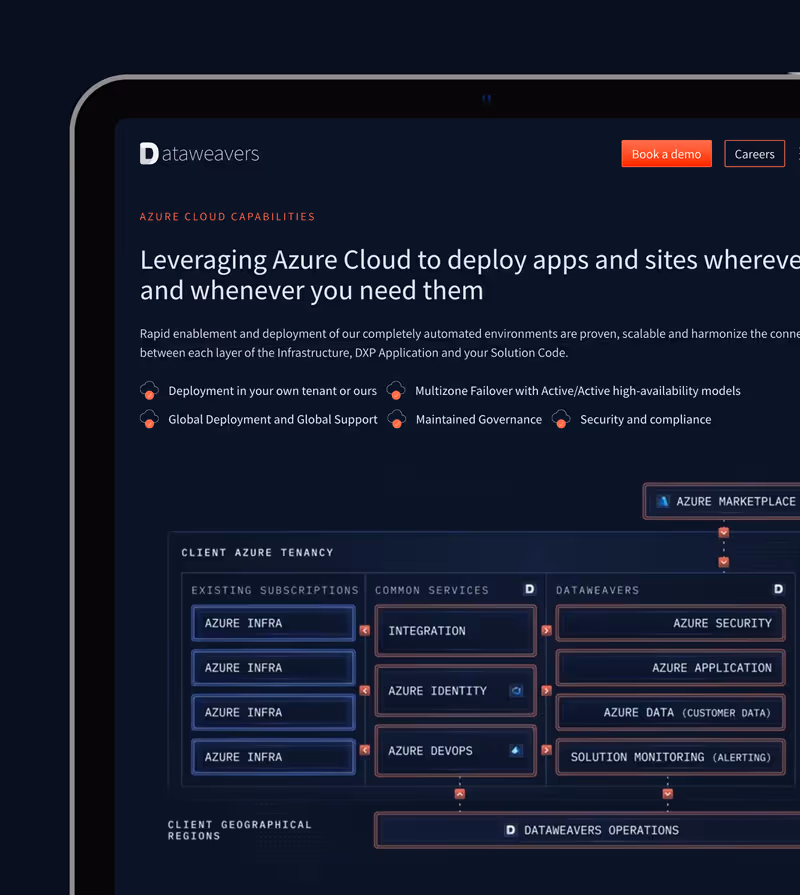Select the Azure Identity box
Screen dimensions: 800x895
pos(455,691)
